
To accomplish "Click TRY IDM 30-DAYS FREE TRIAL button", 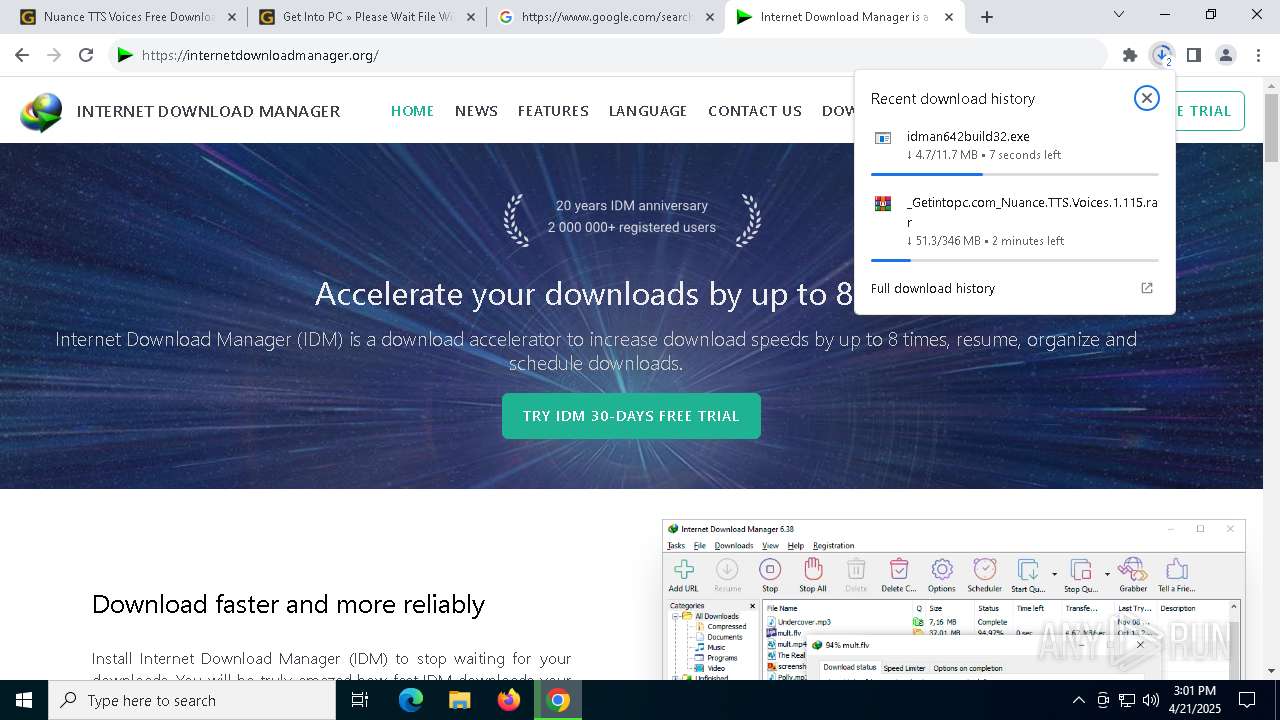I will tap(631, 416).
